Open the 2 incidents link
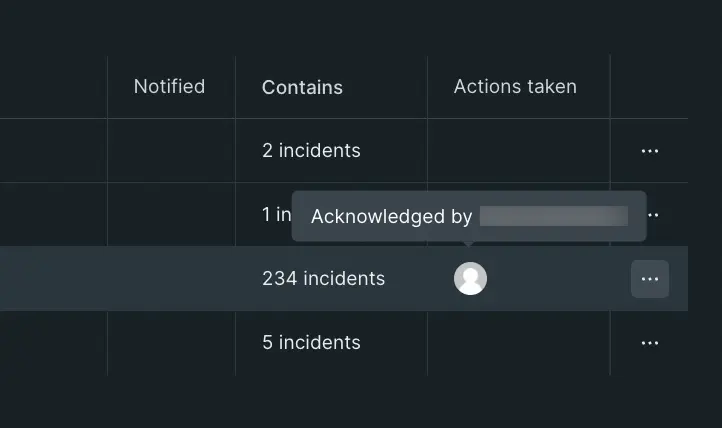This screenshot has width=722, height=428. point(311,150)
